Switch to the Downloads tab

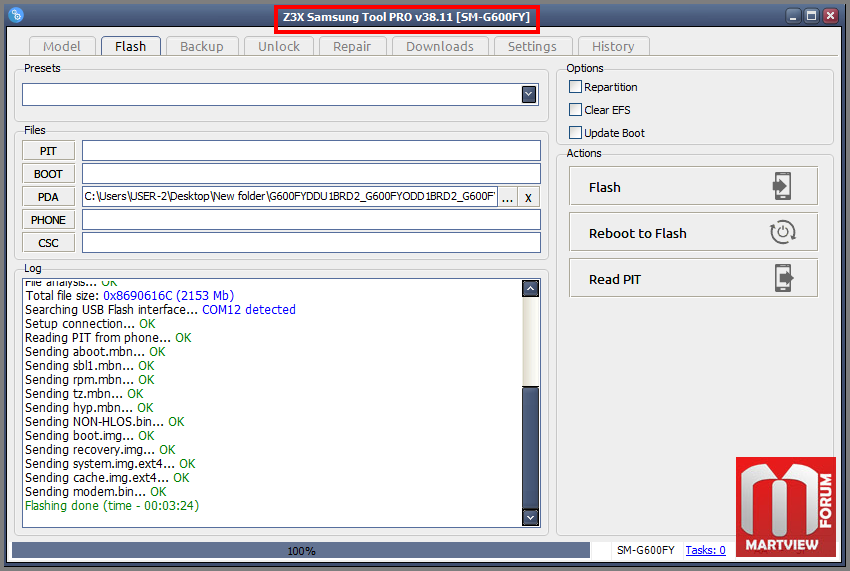(x=440, y=47)
